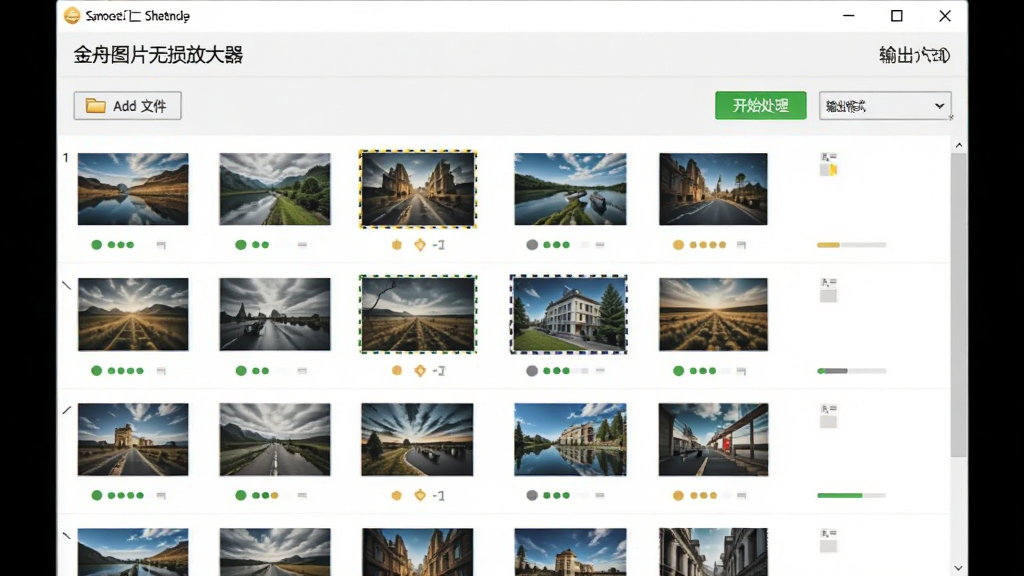Click the 金舟图片无损放大器 title text
This screenshot has height=576, width=1024.
(158, 55)
